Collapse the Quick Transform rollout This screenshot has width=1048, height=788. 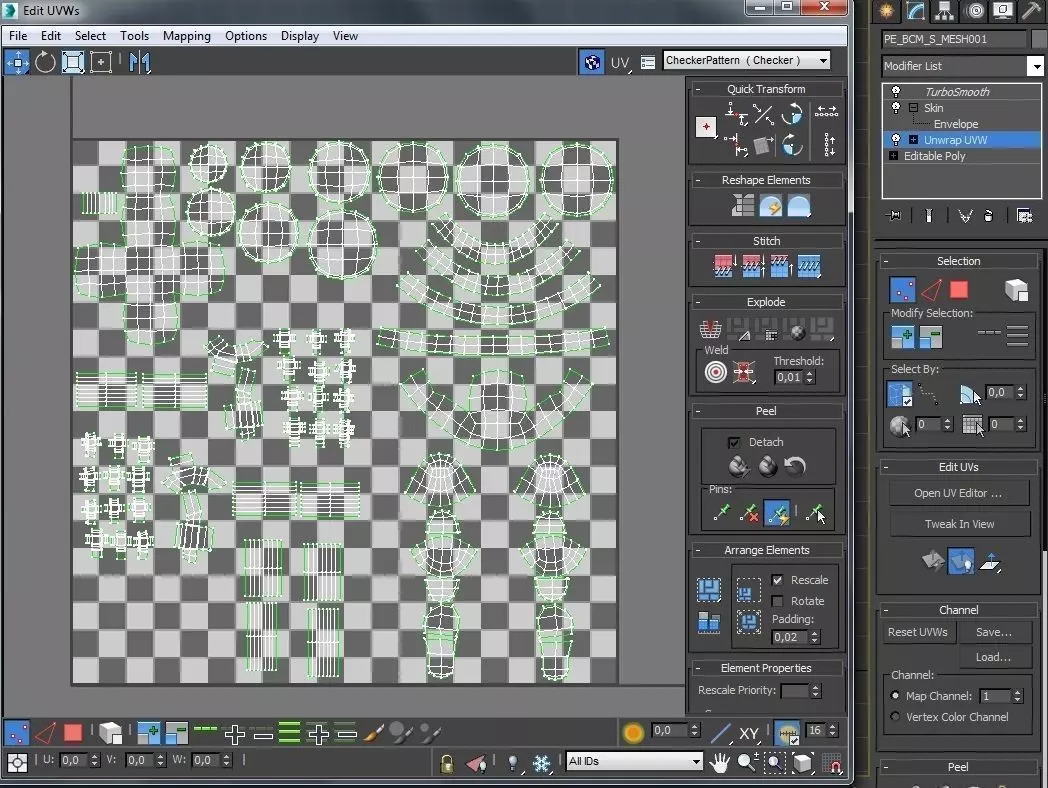pos(698,90)
